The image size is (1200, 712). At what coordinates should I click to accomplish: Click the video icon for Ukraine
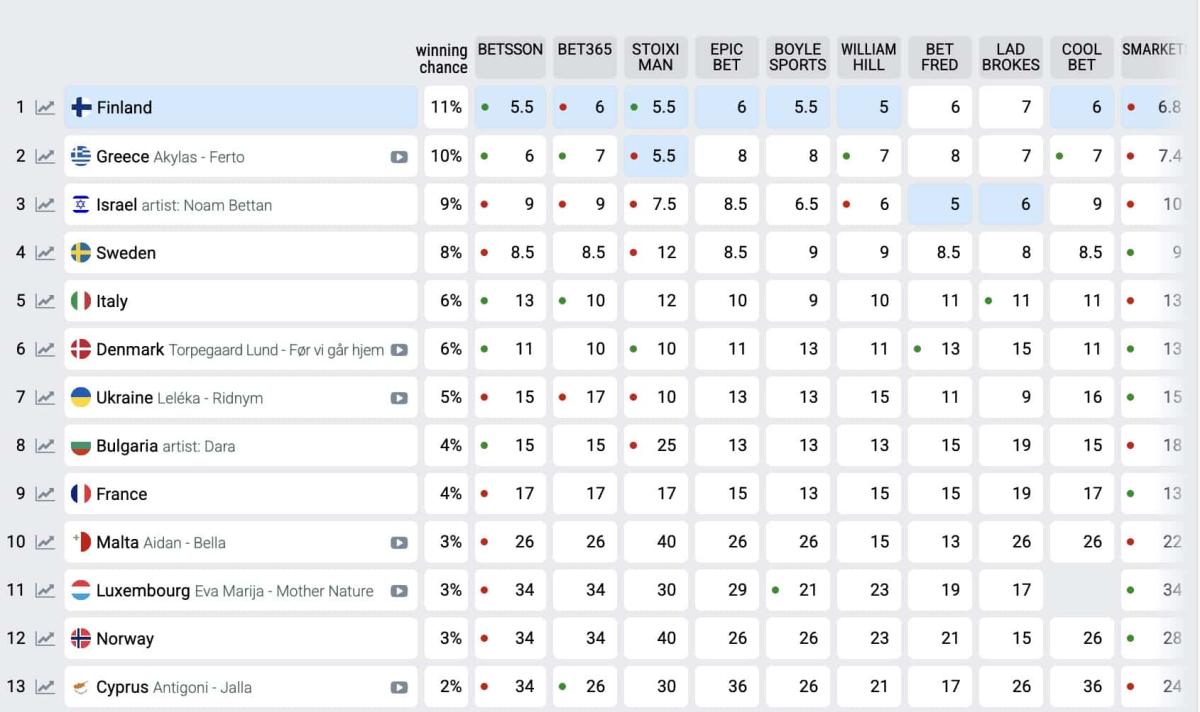(x=399, y=398)
